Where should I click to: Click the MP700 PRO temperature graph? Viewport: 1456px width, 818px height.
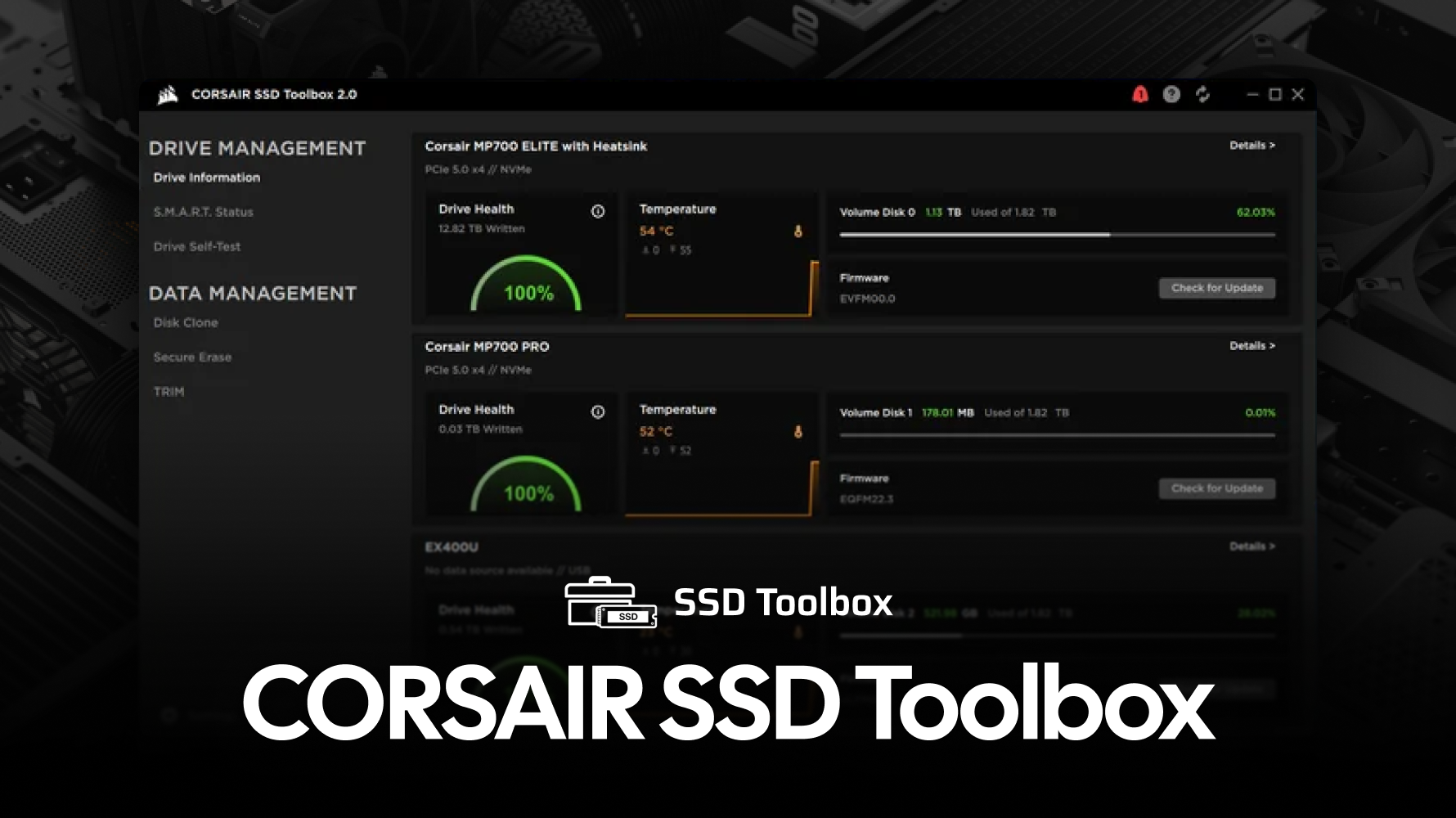tap(721, 488)
